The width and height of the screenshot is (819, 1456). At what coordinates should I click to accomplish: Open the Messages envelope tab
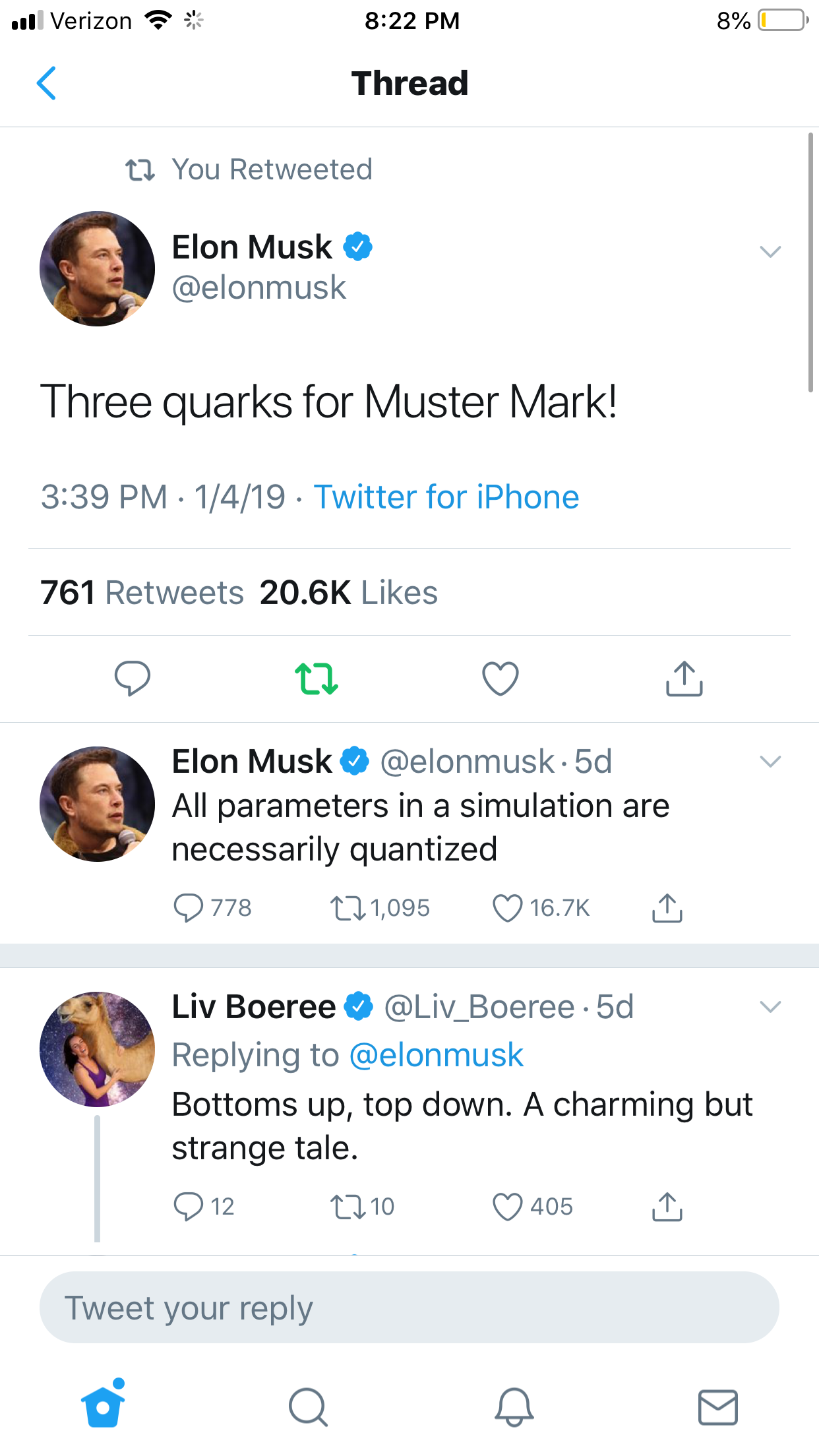pyautogui.click(x=717, y=1407)
